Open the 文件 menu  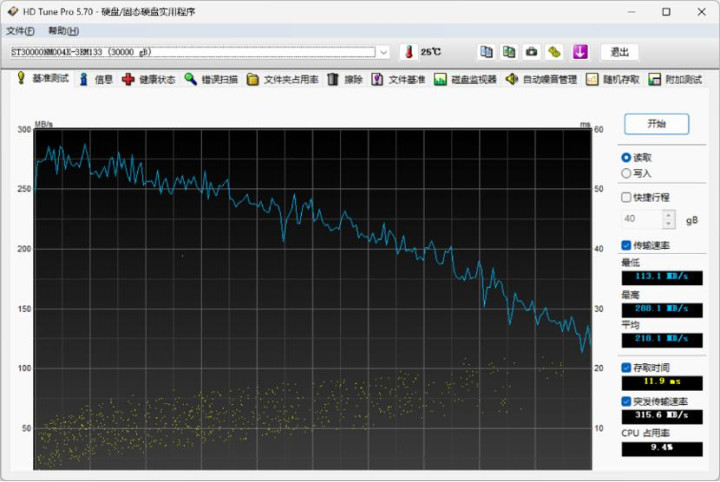pos(20,31)
